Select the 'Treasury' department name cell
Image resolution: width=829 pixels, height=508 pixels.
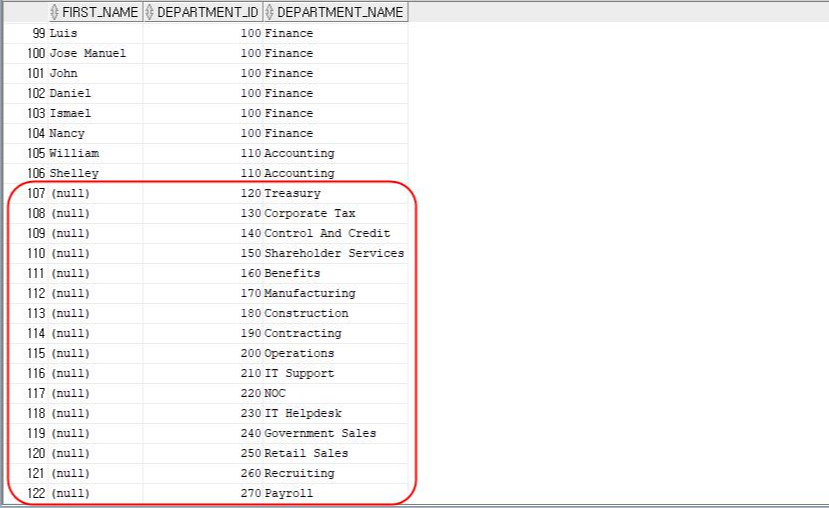point(335,193)
